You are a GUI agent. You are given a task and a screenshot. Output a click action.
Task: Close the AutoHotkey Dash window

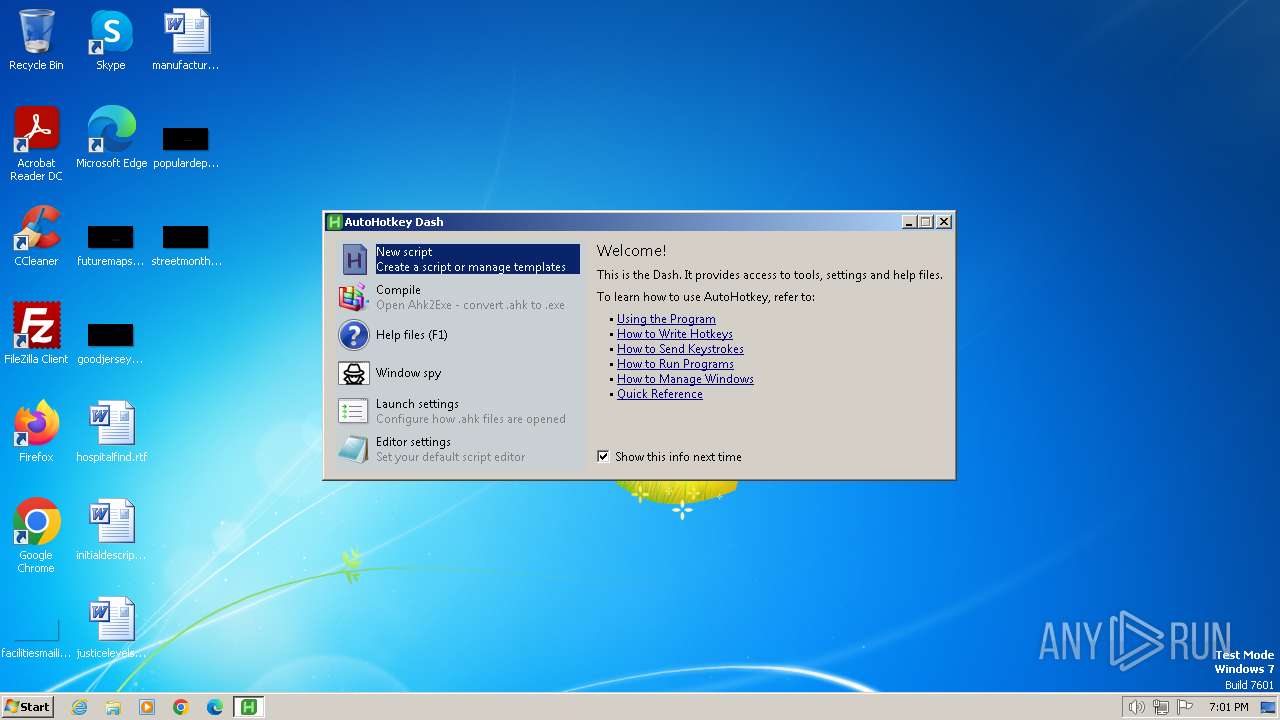[943, 222]
